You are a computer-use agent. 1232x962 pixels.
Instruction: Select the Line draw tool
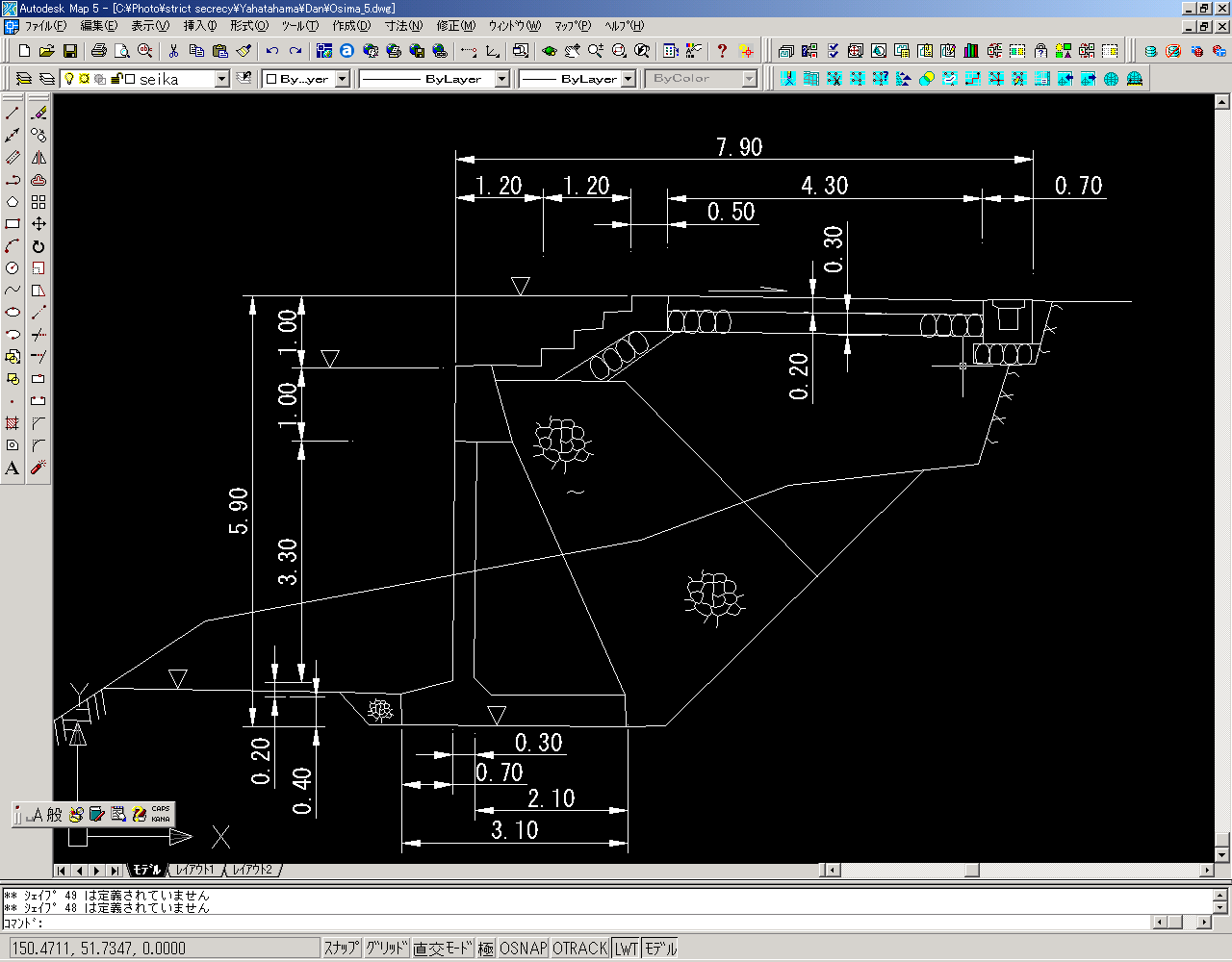click(x=13, y=114)
